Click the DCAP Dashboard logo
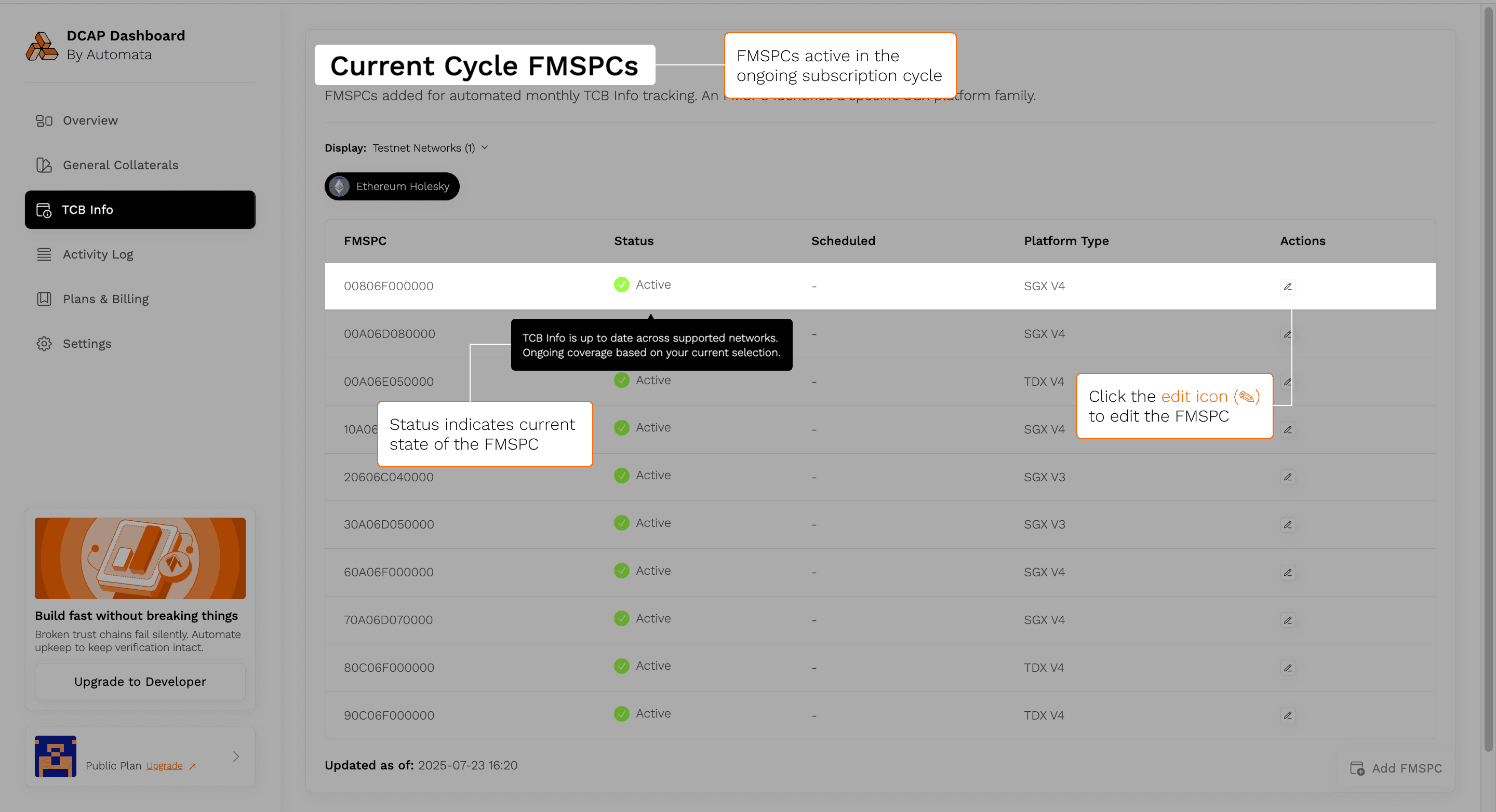Screen dimensions: 1496x812 coord(42,45)
